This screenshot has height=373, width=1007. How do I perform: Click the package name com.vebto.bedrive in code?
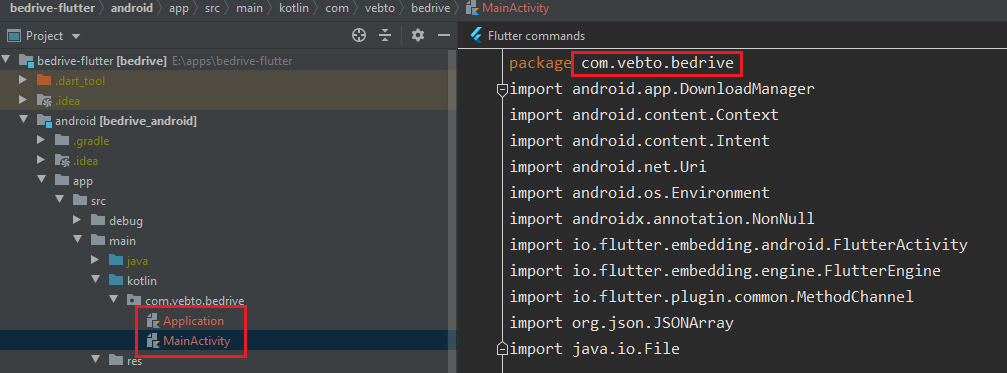(x=657, y=63)
